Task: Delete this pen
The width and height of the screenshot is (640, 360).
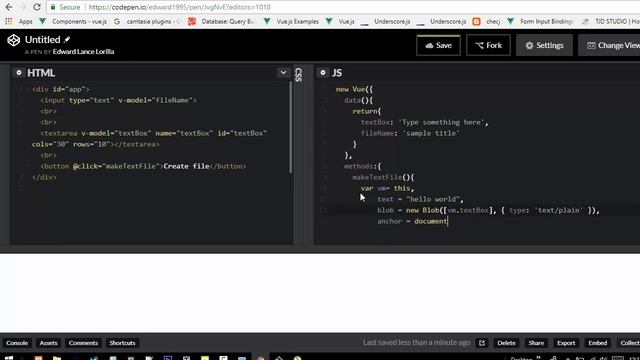Action: click(x=506, y=343)
